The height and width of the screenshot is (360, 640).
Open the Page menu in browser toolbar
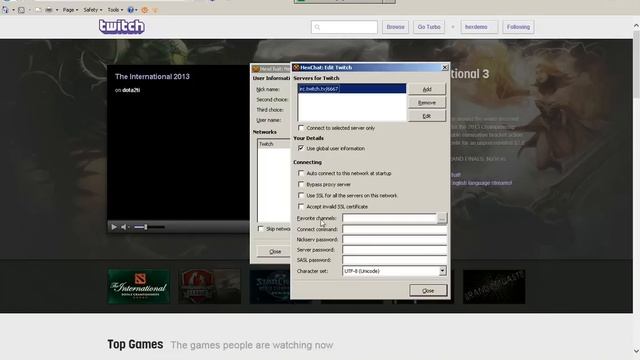(x=70, y=10)
